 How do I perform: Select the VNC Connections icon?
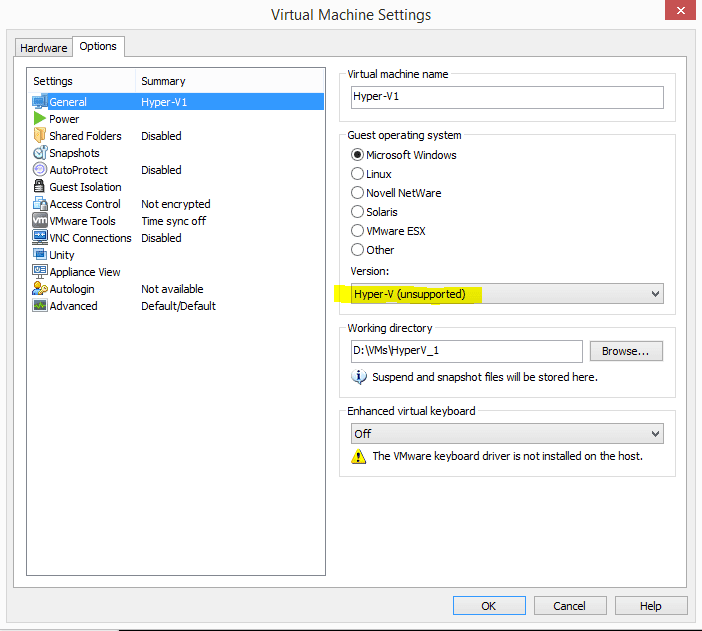click(x=40, y=238)
